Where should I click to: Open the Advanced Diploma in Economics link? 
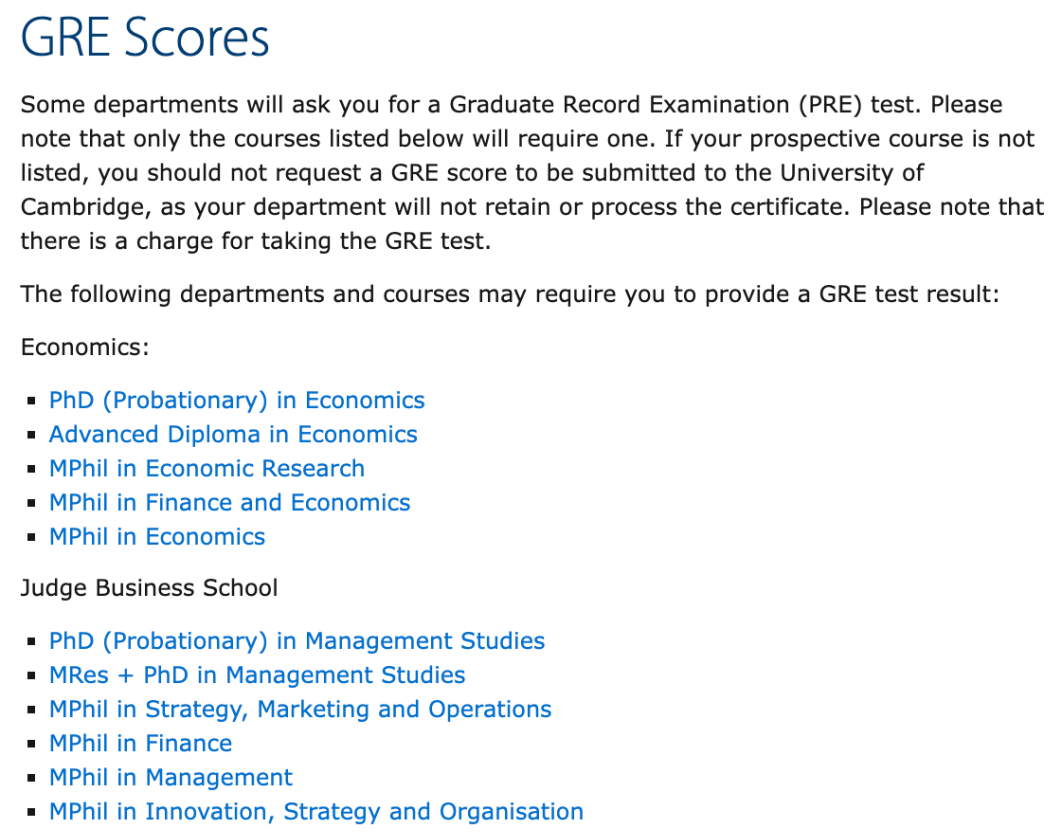[x=233, y=435]
